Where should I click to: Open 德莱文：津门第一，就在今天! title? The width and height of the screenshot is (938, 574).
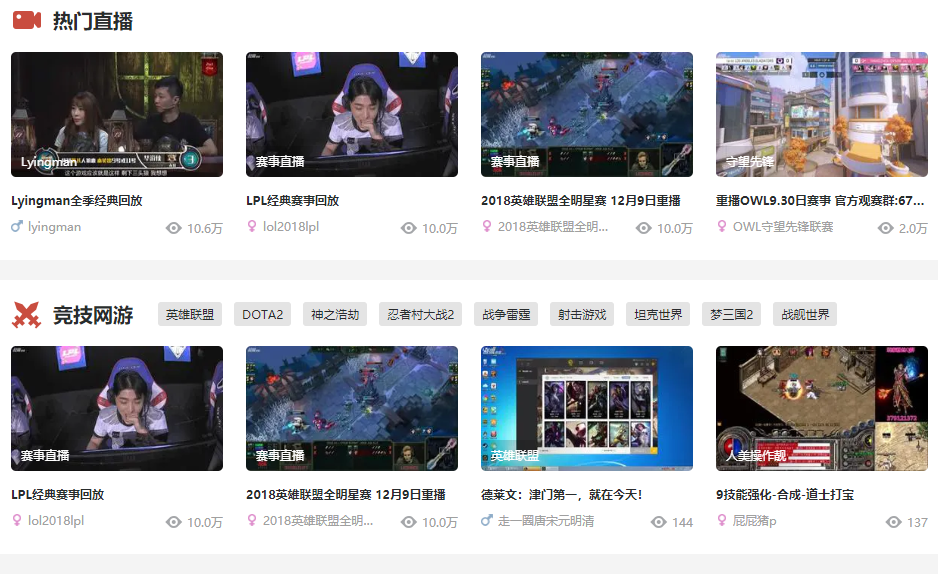tap(561, 494)
